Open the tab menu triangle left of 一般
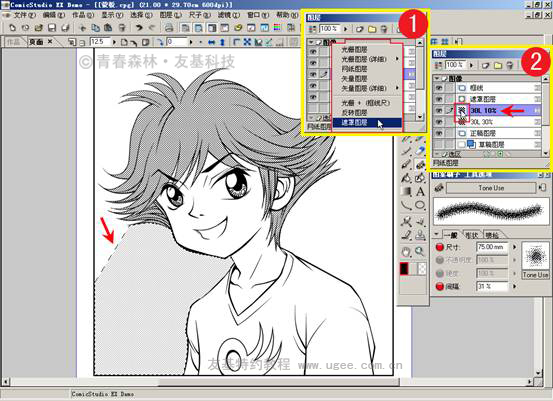The height and width of the screenshot is (401, 553). point(437,234)
